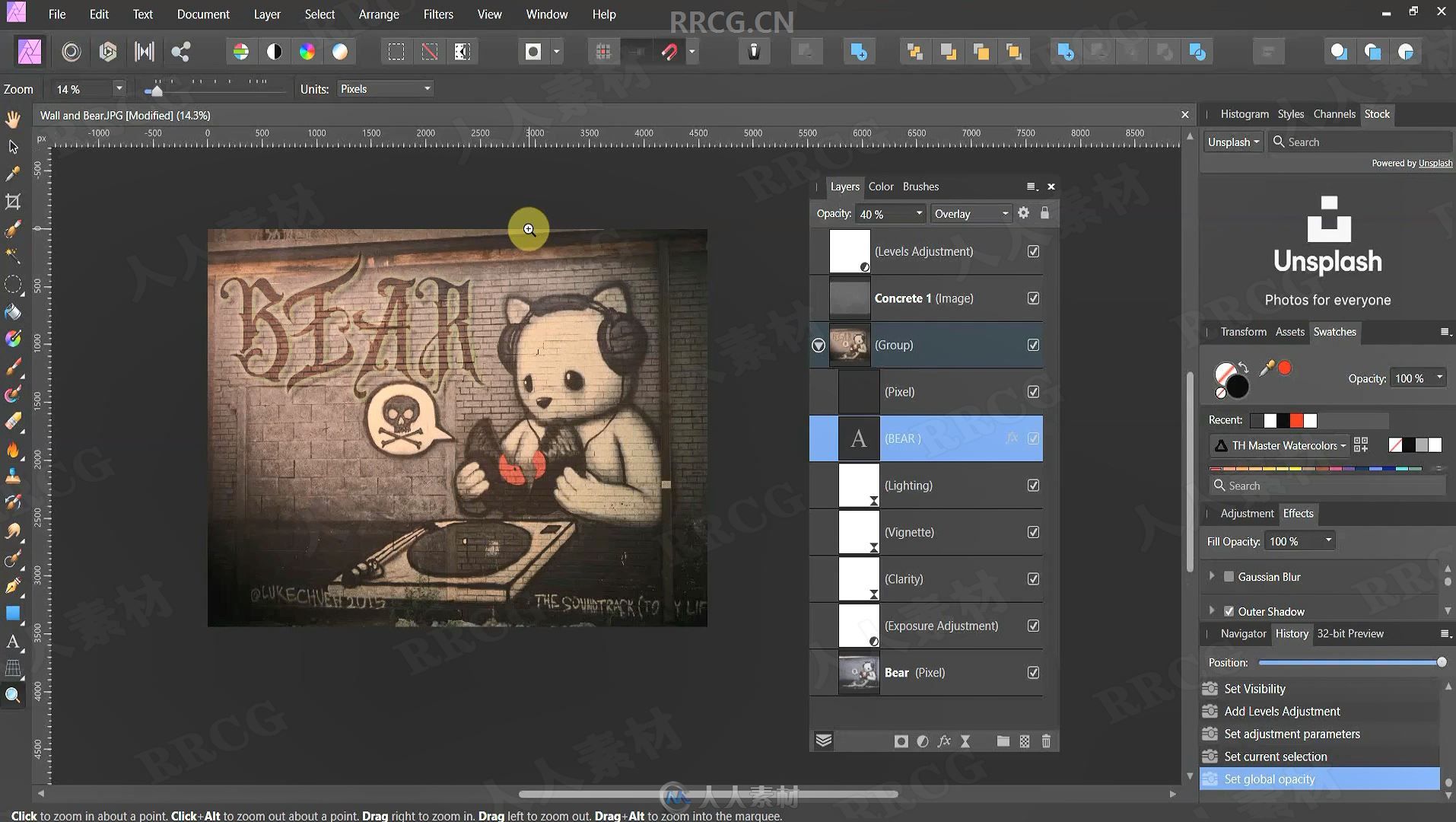Click the zoom slider handle
This screenshot has width=1456, height=822.
(155, 91)
